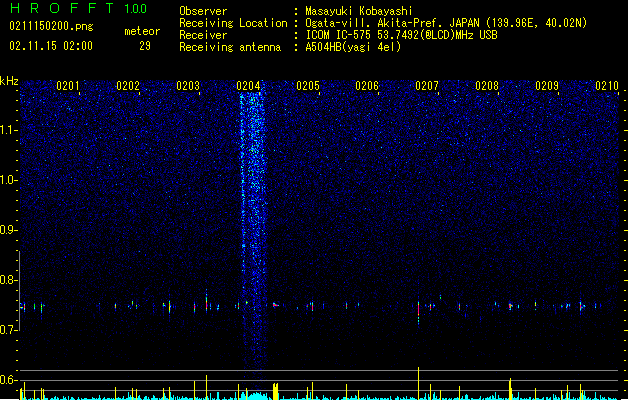The image size is (629, 400).
Task: Click the 0204 time marker
Action: click(x=248, y=85)
